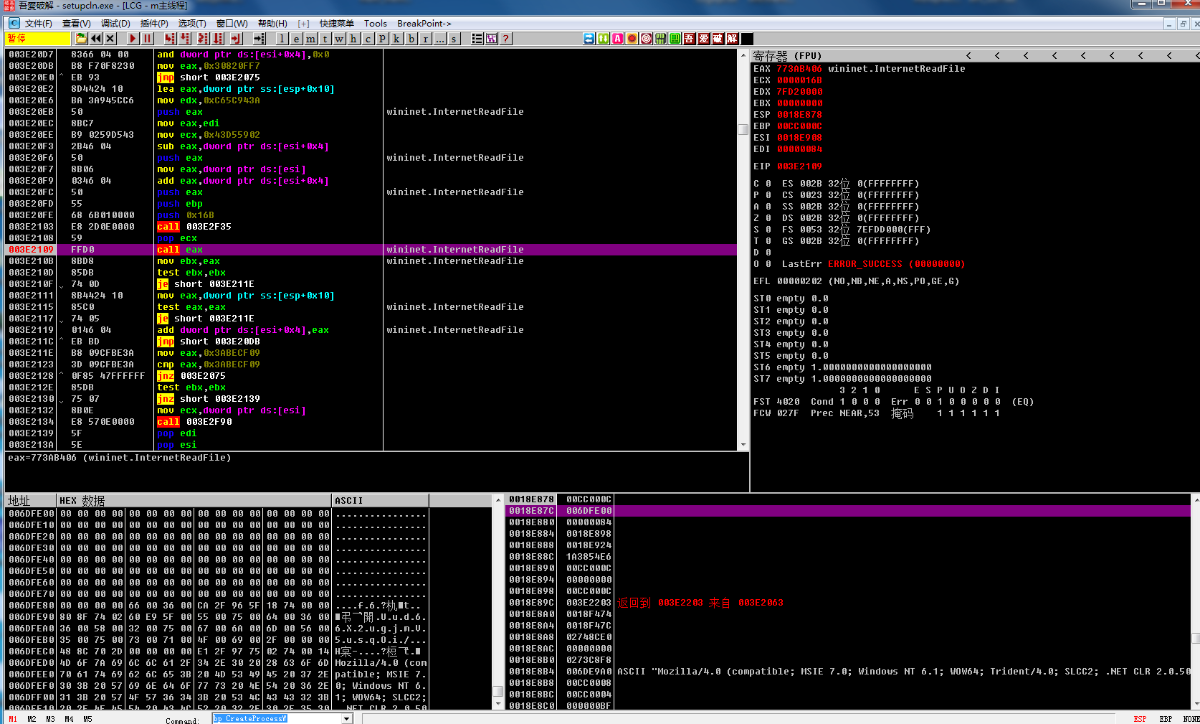Click the appearance options colored icon
Screen dimensions: 1200x724
tap(491, 38)
